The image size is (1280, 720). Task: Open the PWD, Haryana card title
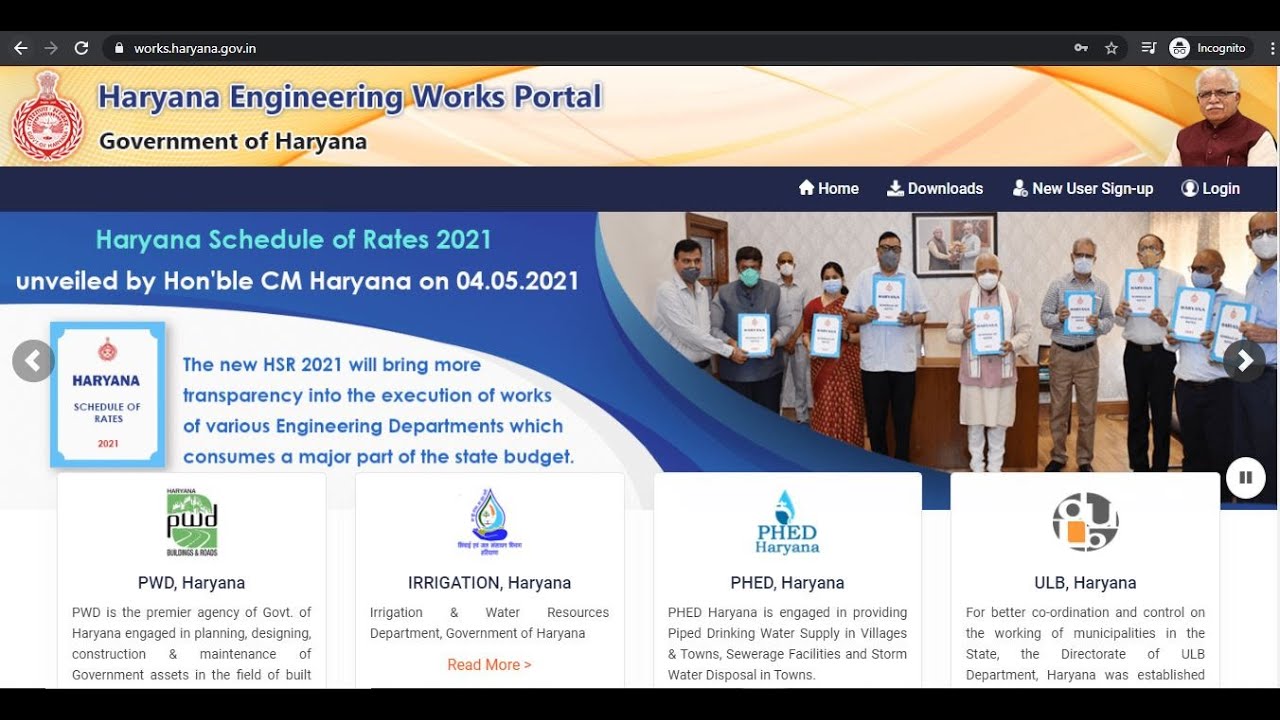pos(191,583)
